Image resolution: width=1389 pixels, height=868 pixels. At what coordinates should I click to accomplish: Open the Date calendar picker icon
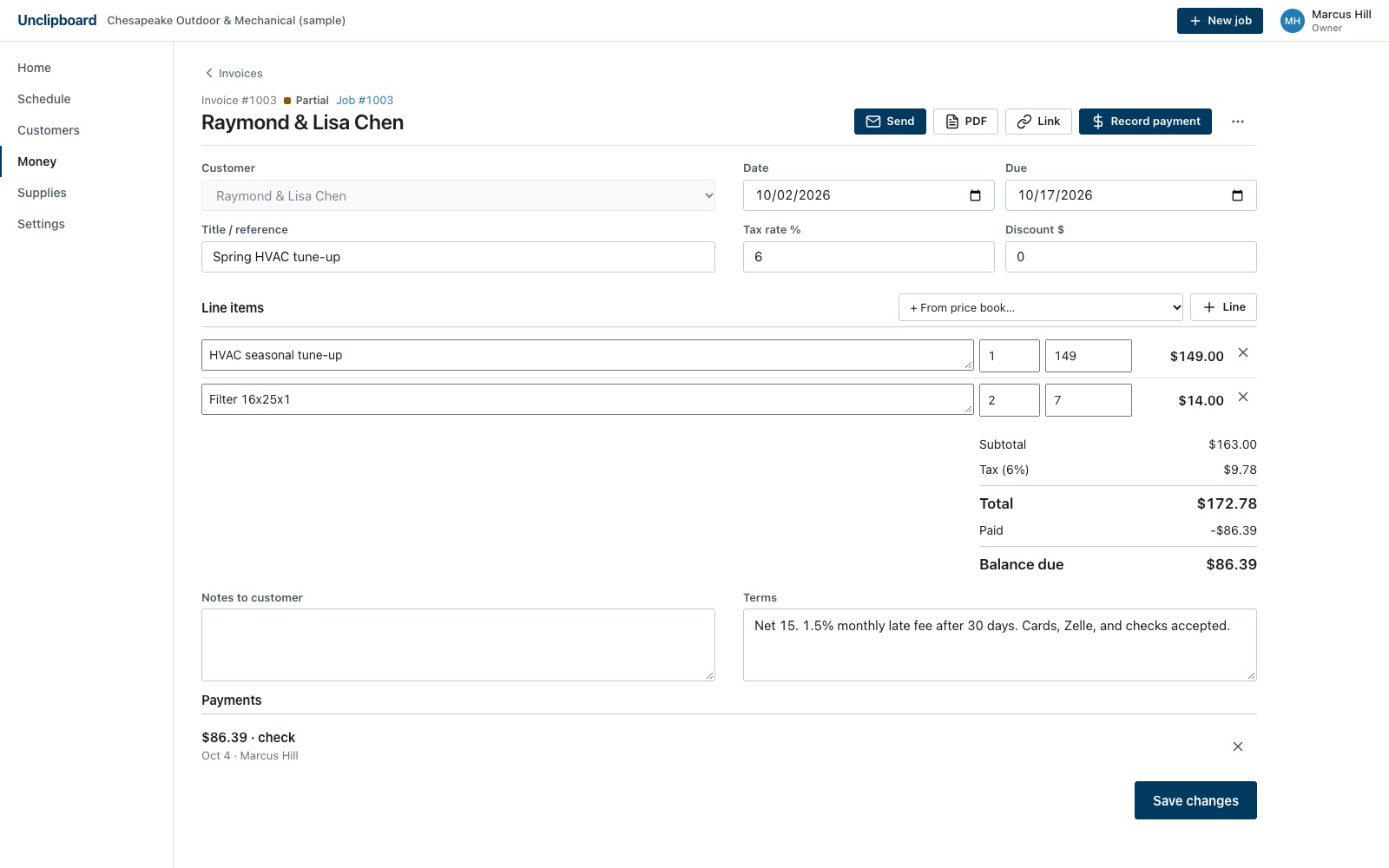point(976,195)
